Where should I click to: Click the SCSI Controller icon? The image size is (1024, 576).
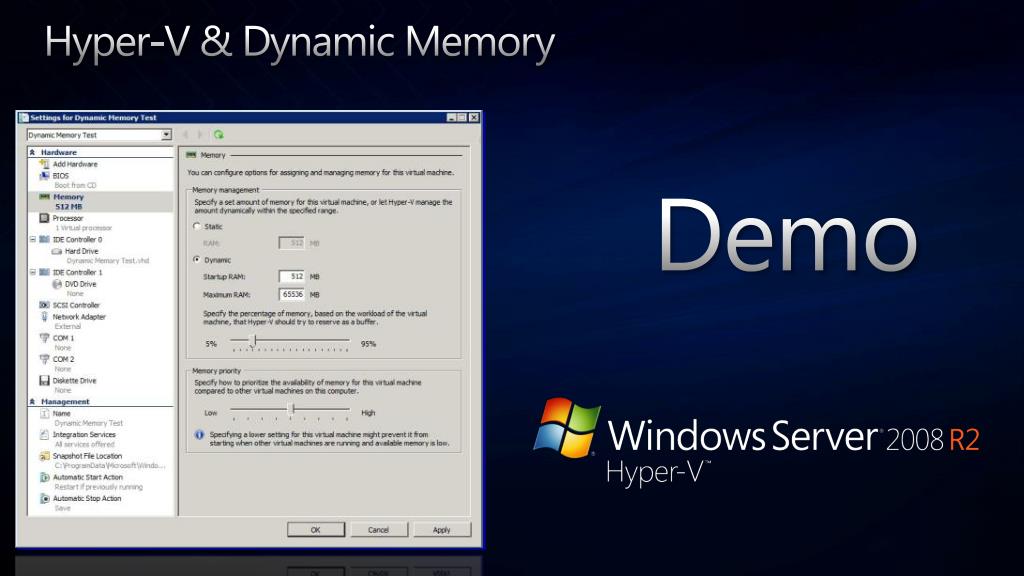tap(44, 305)
